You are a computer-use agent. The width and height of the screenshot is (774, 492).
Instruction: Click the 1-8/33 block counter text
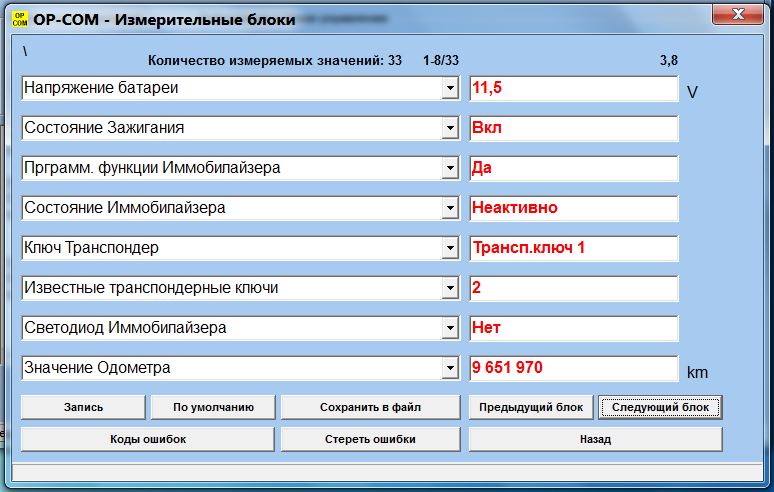pos(441,61)
